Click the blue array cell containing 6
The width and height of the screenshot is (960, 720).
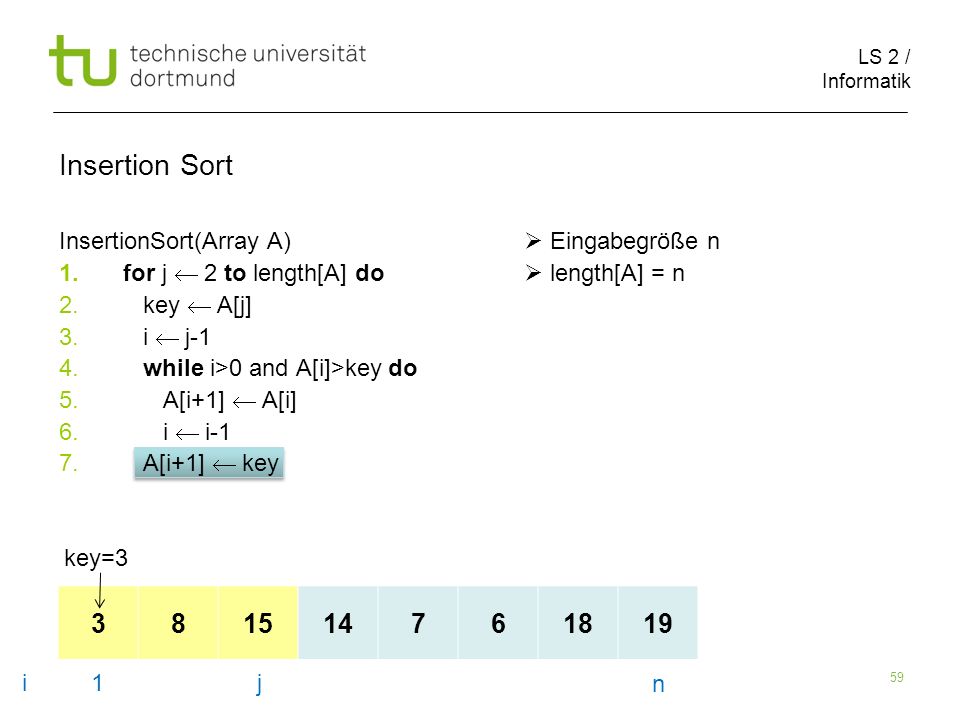pyautogui.click(x=498, y=623)
